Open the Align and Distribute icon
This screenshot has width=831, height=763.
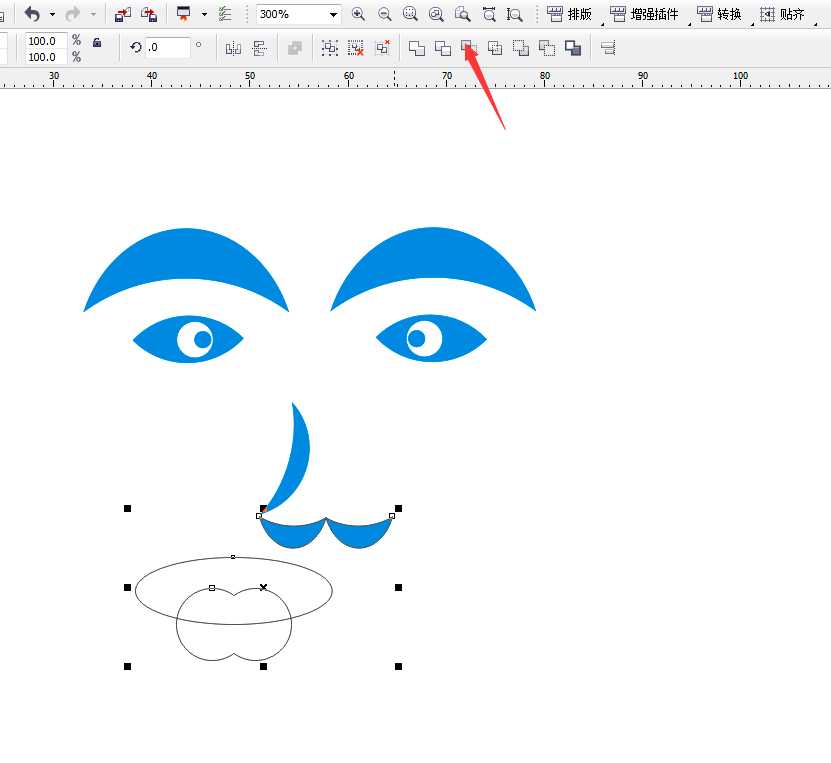[x=608, y=47]
